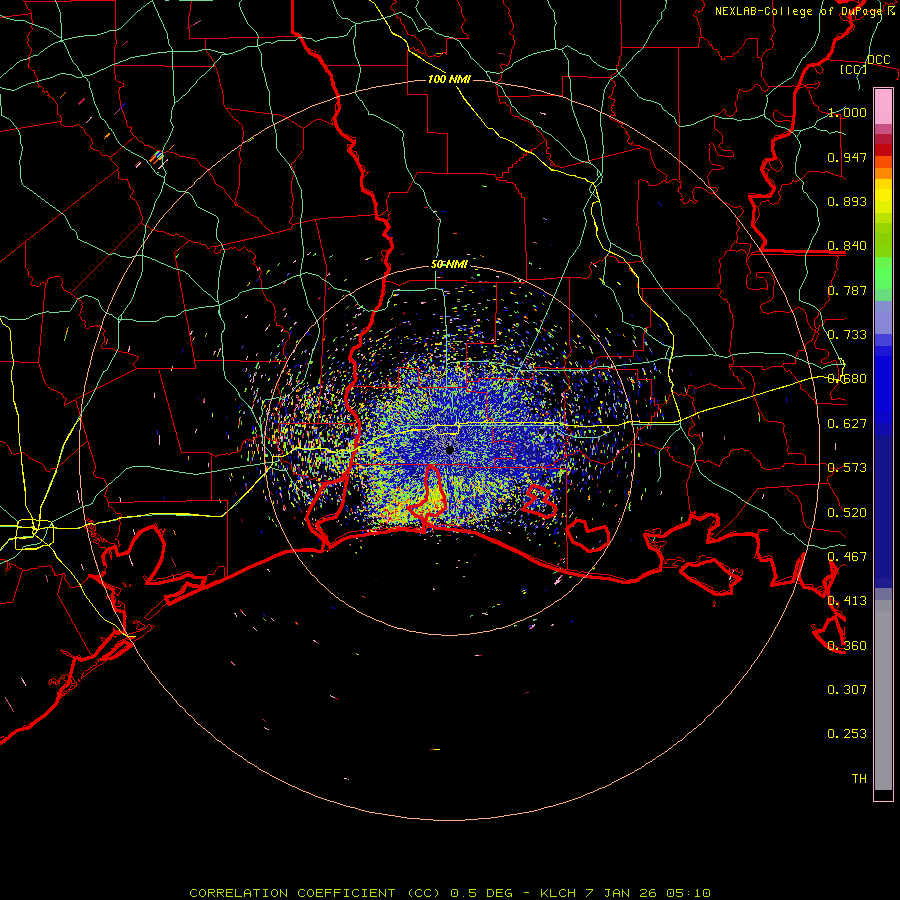Select the 0.573 scale value
The image size is (900, 900).
point(847,468)
